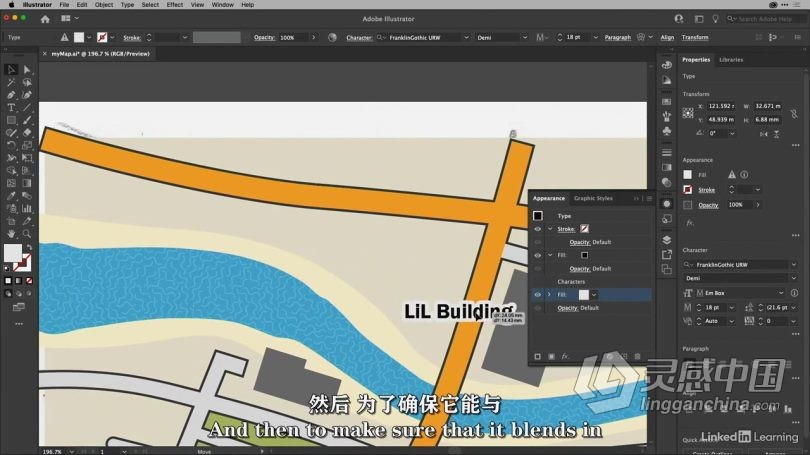Open the Type menu
Viewport: 810px width, 455px height.
(127, 5)
